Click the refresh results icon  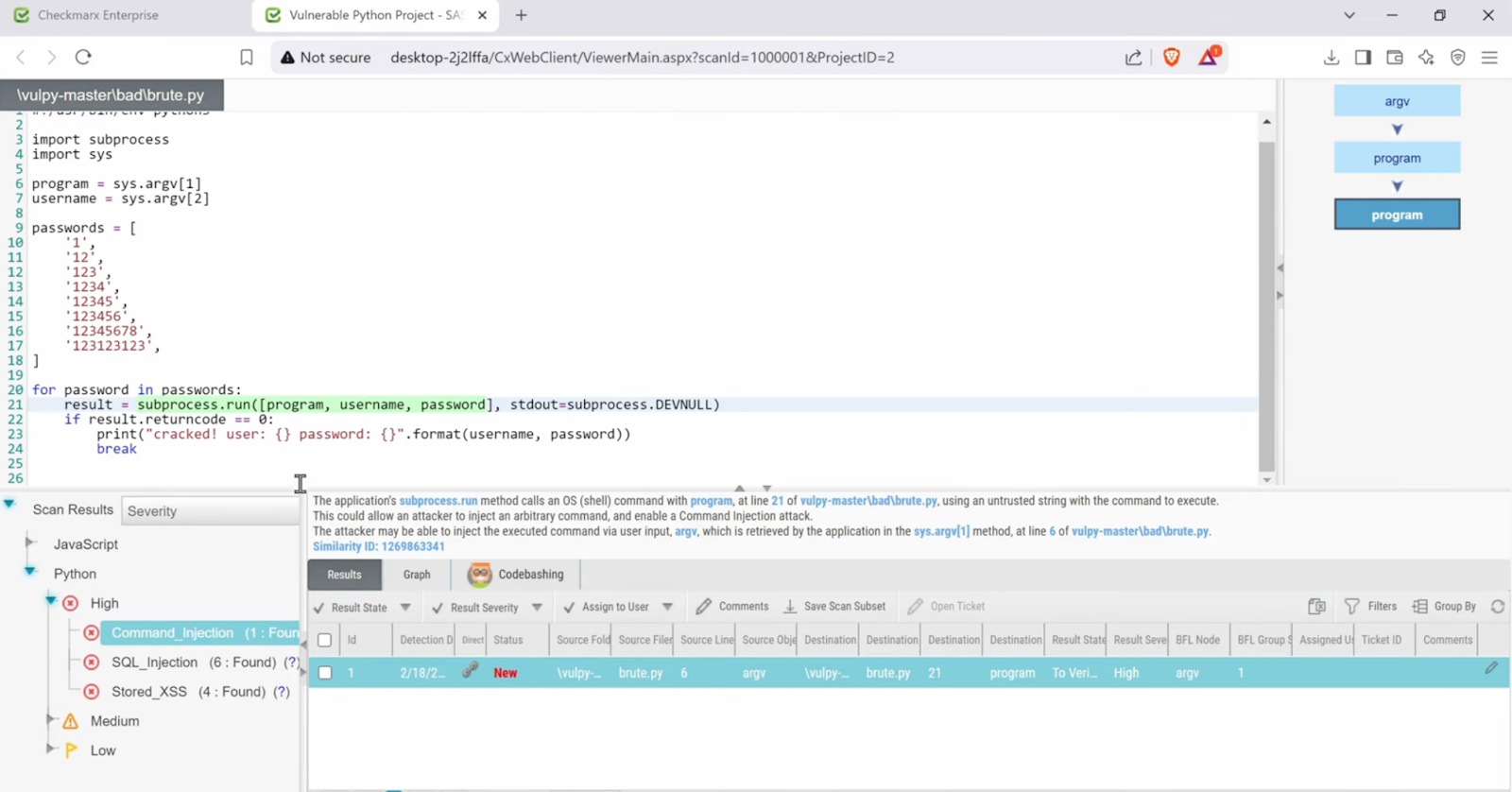coord(1498,607)
